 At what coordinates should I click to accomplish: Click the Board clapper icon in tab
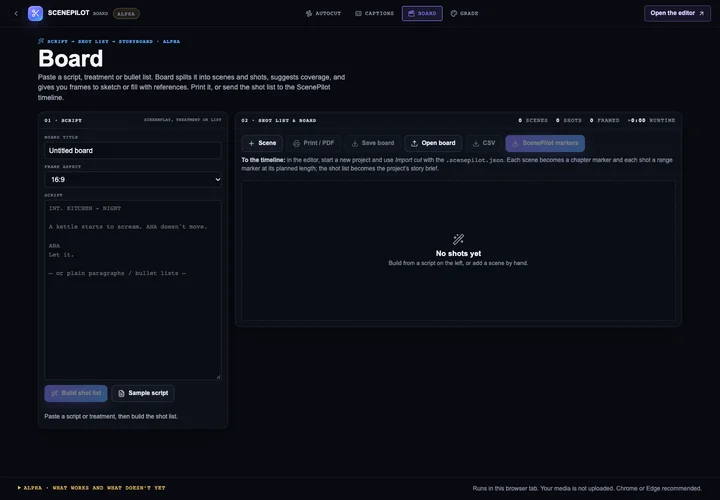pos(411,13)
